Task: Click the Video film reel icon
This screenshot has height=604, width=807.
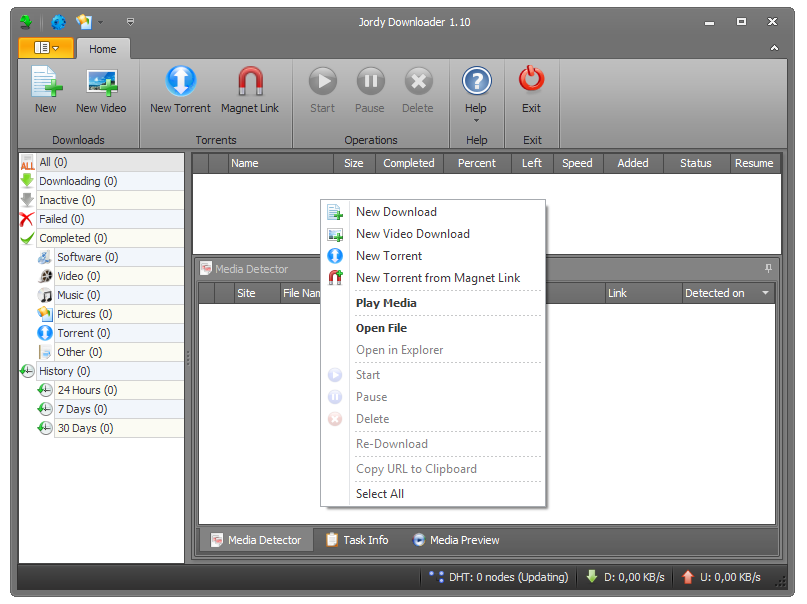Action: click(x=45, y=276)
